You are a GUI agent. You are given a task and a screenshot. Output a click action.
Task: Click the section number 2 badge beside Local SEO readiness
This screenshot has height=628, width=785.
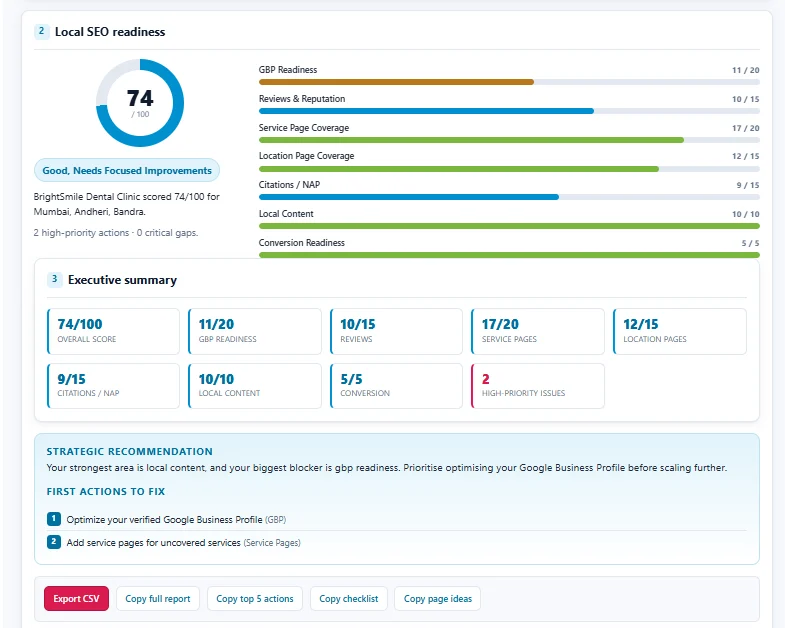[42, 32]
